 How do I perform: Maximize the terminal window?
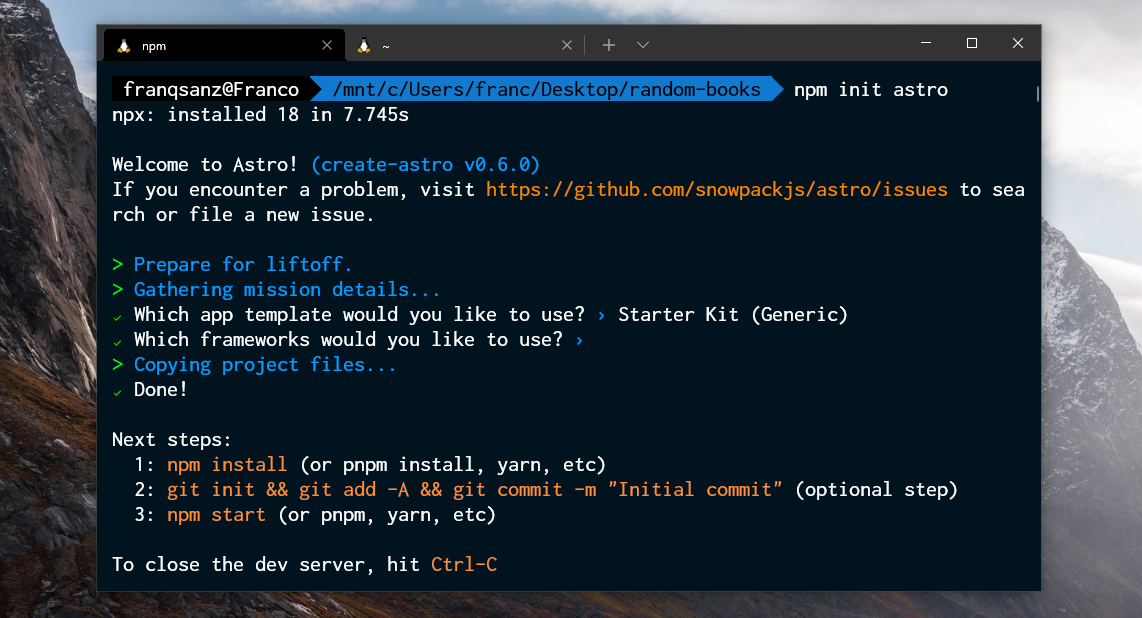(x=972, y=43)
